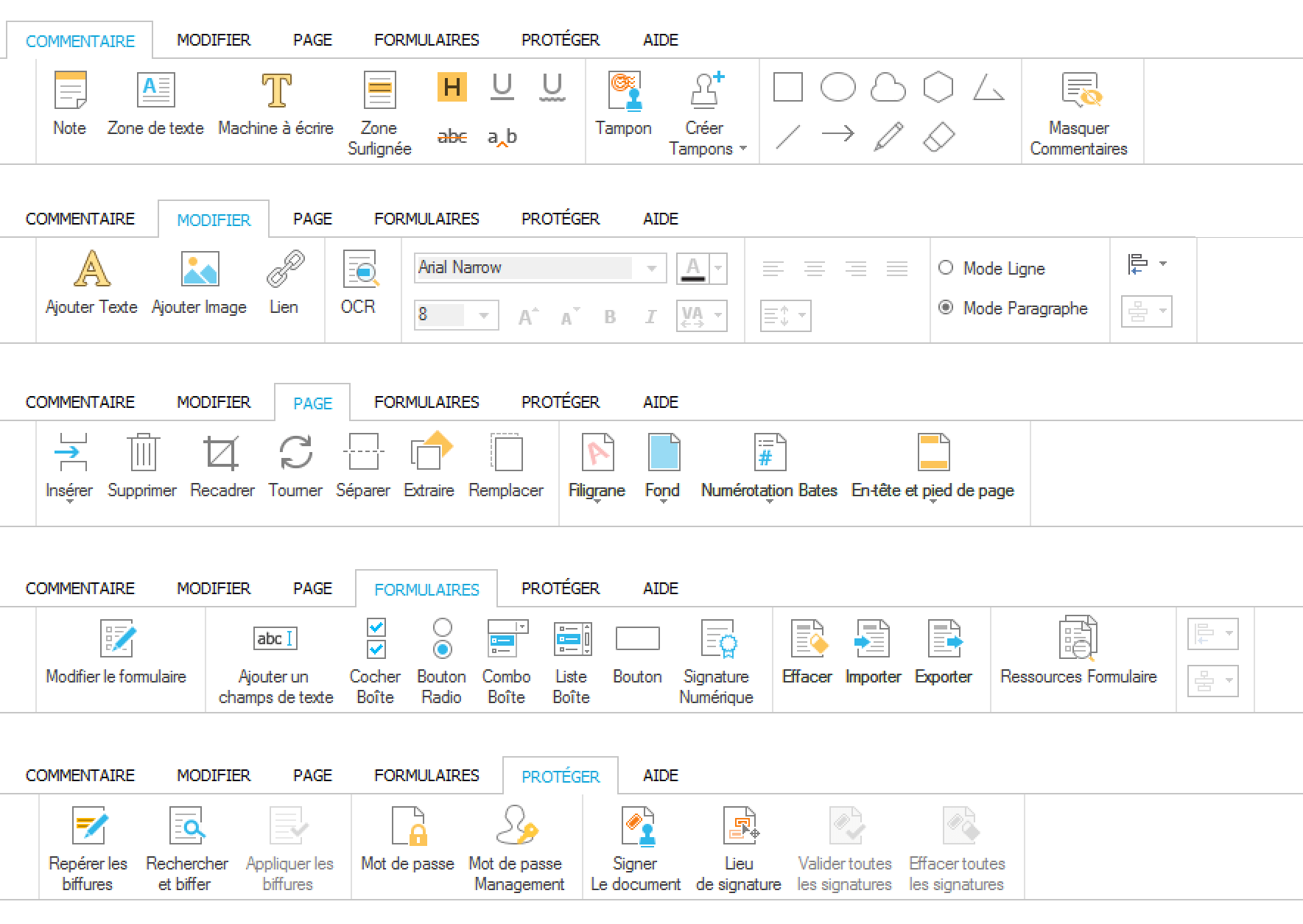Open the active PAGE tab
Viewport: 1303px width, 924px height.
pyautogui.click(x=312, y=403)
